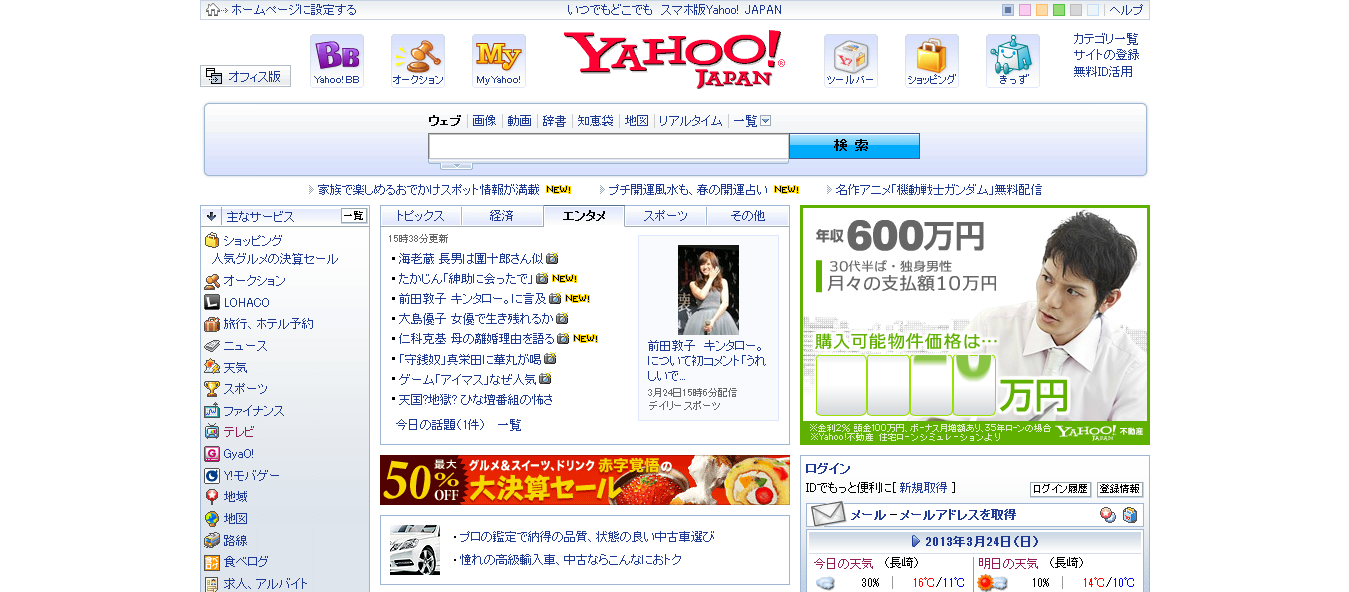Click the car thumbnail beside 中古車選び

pyautogui.click(x=414, y=548)
